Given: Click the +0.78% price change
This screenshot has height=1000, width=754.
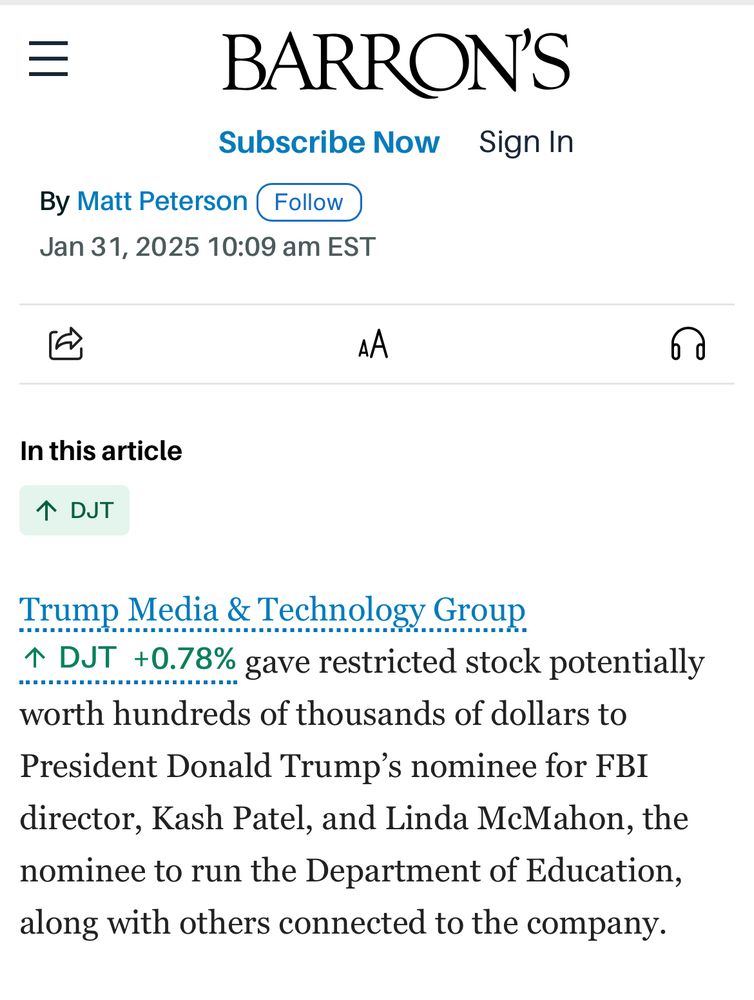Looking at the screenshot, I should [x=185, y=658].
